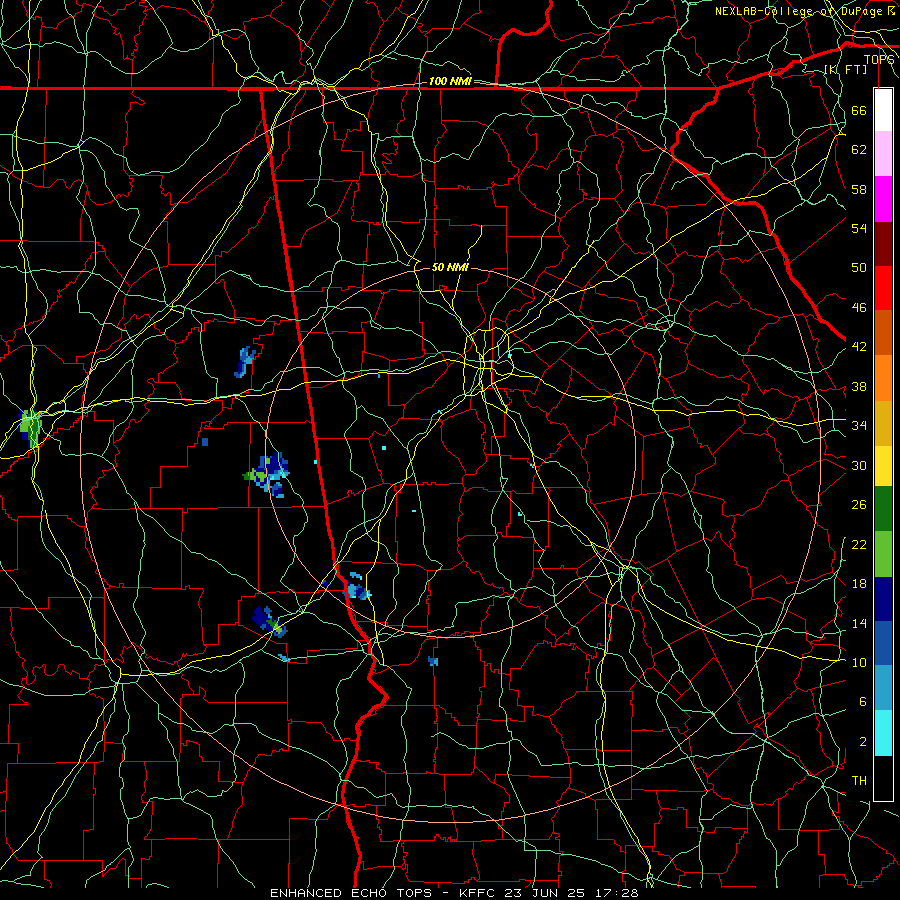Viewport: 900px width, 900px height.
Task: Select the cyan legend swatch
Action: pyautogui.click(x=883, y=733)
